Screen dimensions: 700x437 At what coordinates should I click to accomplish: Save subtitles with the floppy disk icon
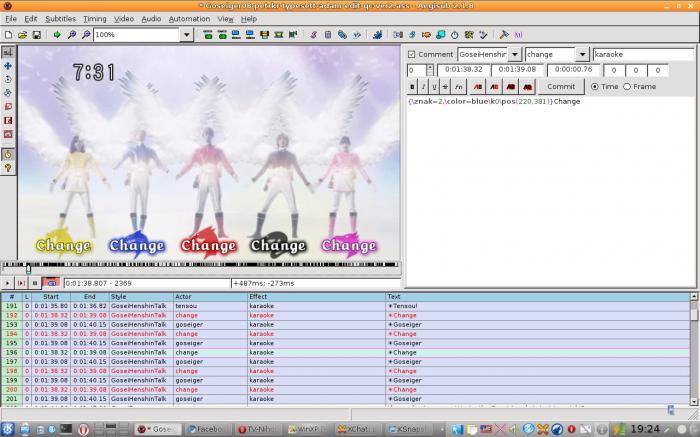pos(37,34)
